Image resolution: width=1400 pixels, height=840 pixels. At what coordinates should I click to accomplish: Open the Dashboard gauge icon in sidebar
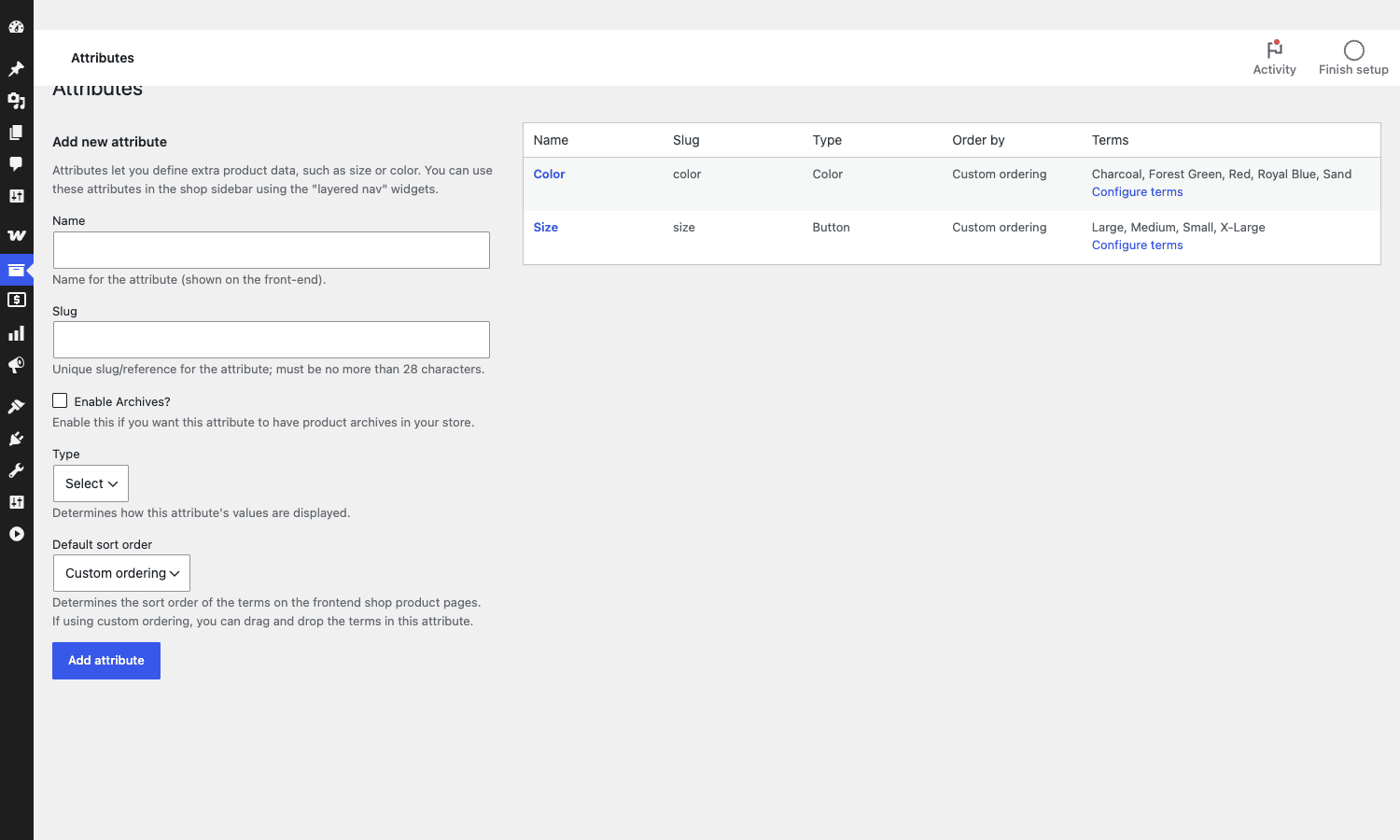pyautogui.click(x=16, y=27)
